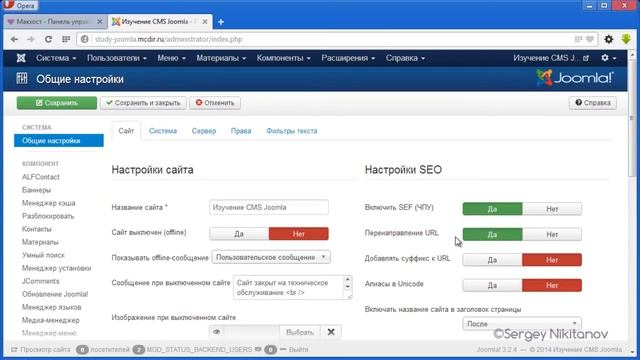Open the Opera settings gear icon
Image resolution: width=640 pixels, height=360 pixels.
(609, 39)
